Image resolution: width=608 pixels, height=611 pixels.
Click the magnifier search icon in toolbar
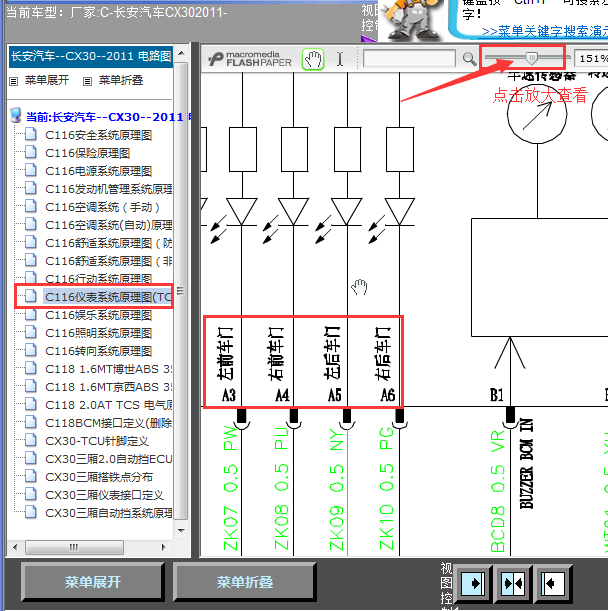pos(469,59)
